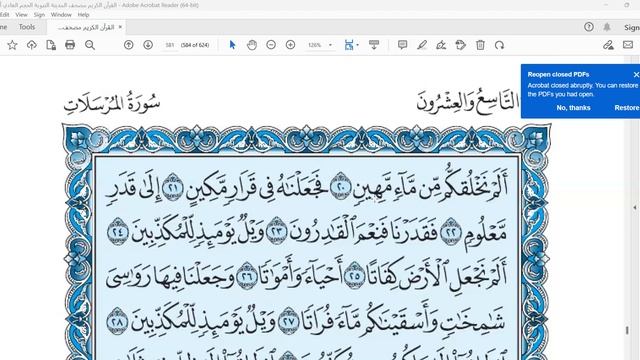The image size is (640, 360).
Task: Click the stamp tool icon
Action: pyautogui.click(x=460, y=45)
